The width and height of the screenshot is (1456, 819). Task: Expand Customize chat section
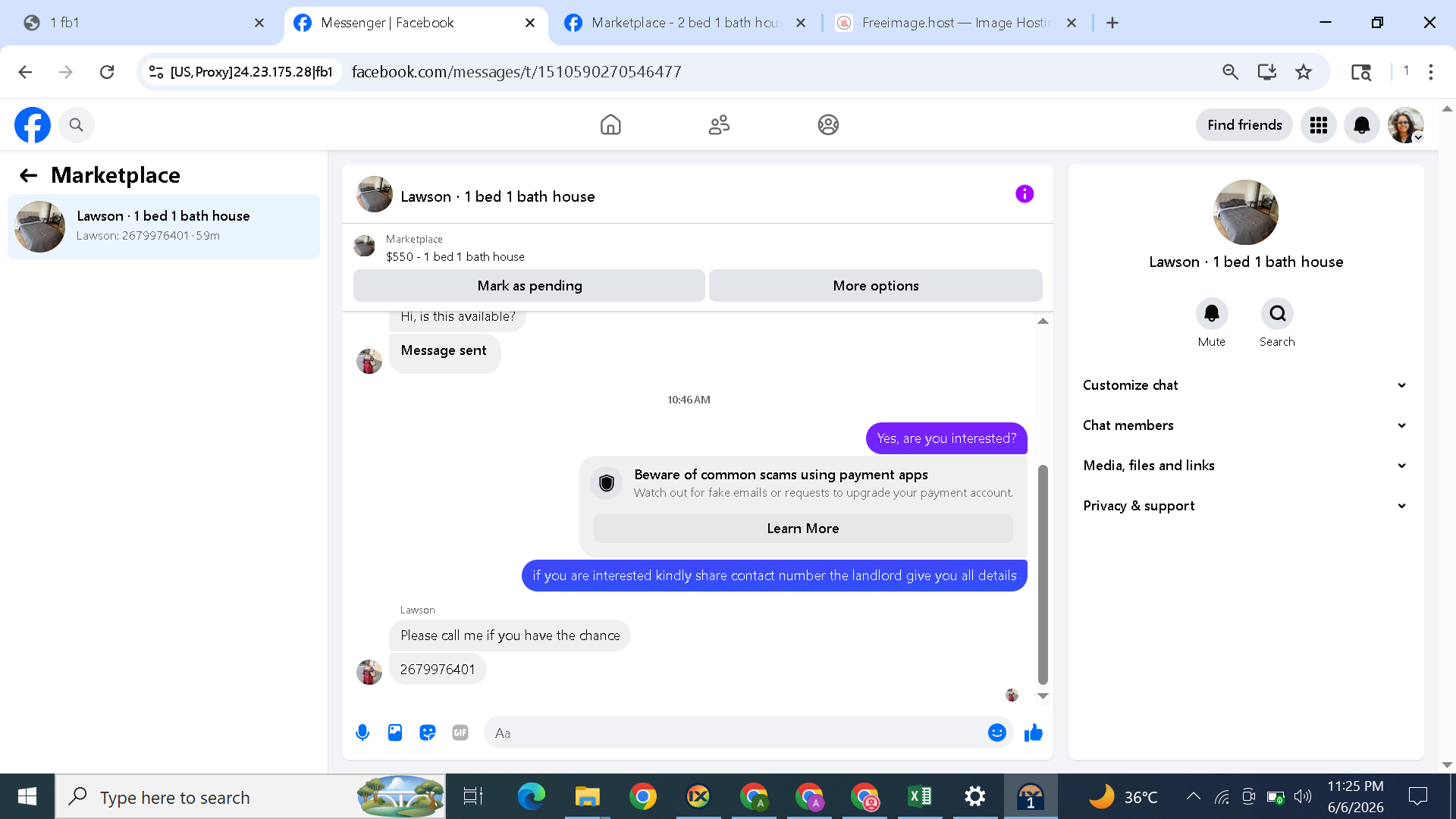pos(1245,385)
